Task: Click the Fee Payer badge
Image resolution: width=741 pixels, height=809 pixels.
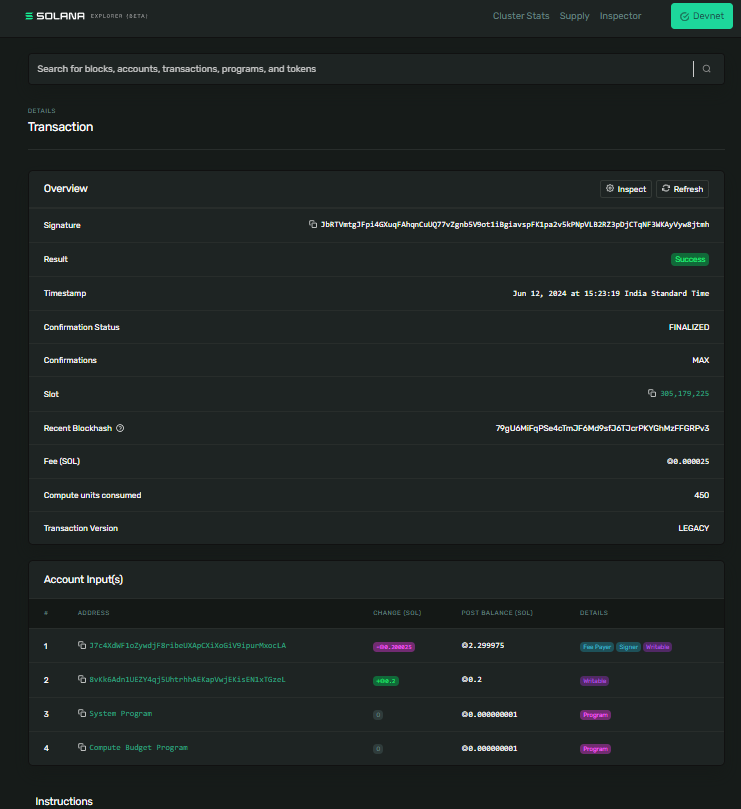Action: click(597, 647)
